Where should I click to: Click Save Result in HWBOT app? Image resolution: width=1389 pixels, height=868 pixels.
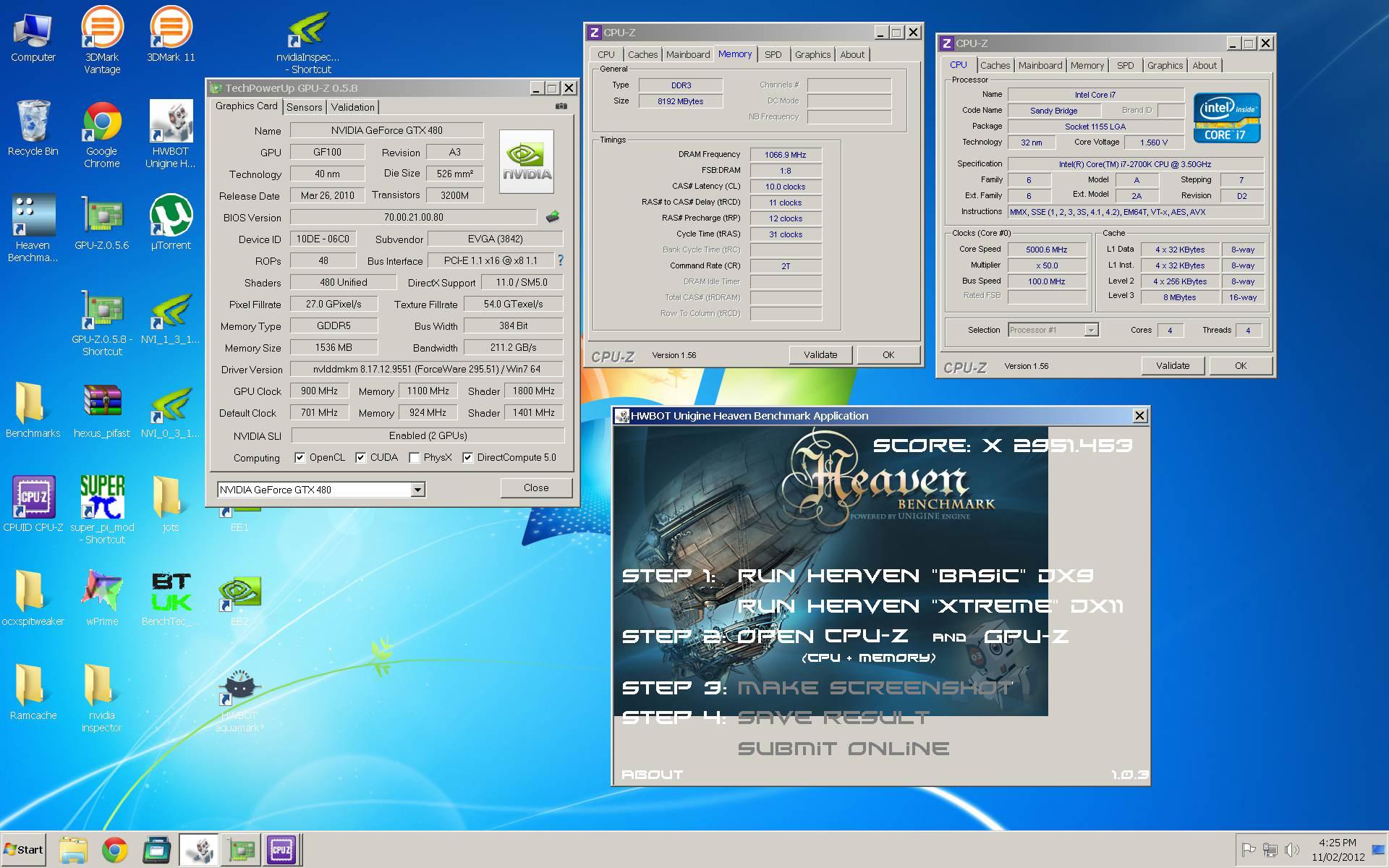(833, 718)
